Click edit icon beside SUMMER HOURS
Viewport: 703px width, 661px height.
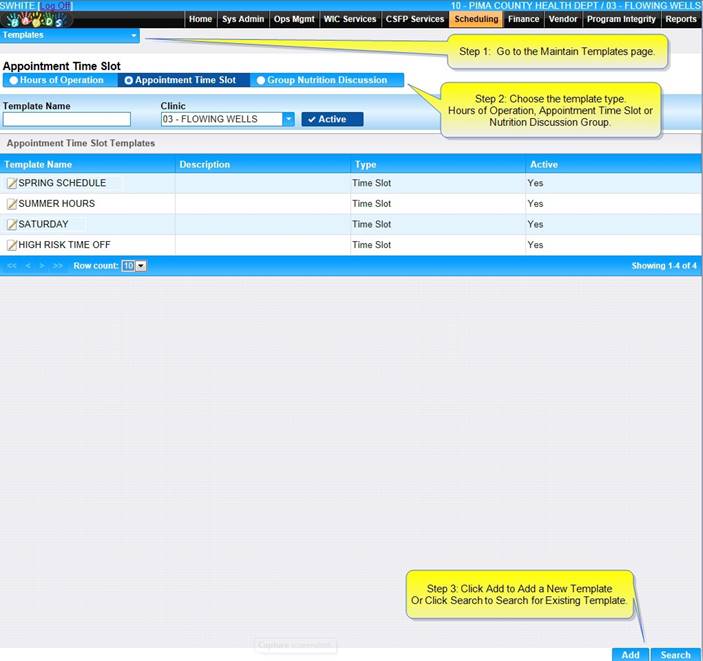pos(12,204)
